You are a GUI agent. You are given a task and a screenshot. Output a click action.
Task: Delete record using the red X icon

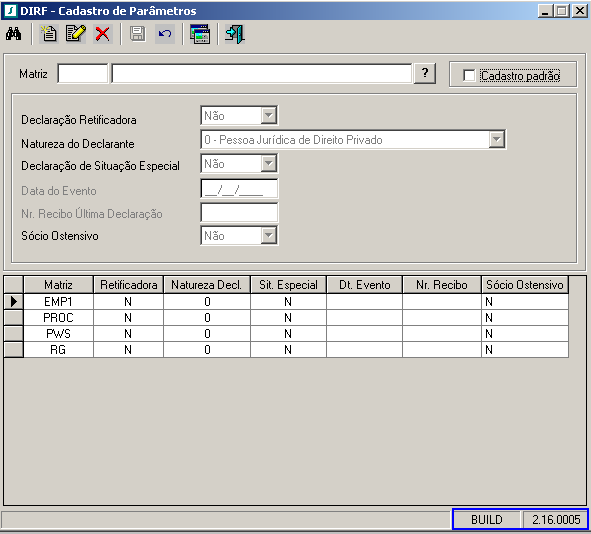(x=103, y=34)
